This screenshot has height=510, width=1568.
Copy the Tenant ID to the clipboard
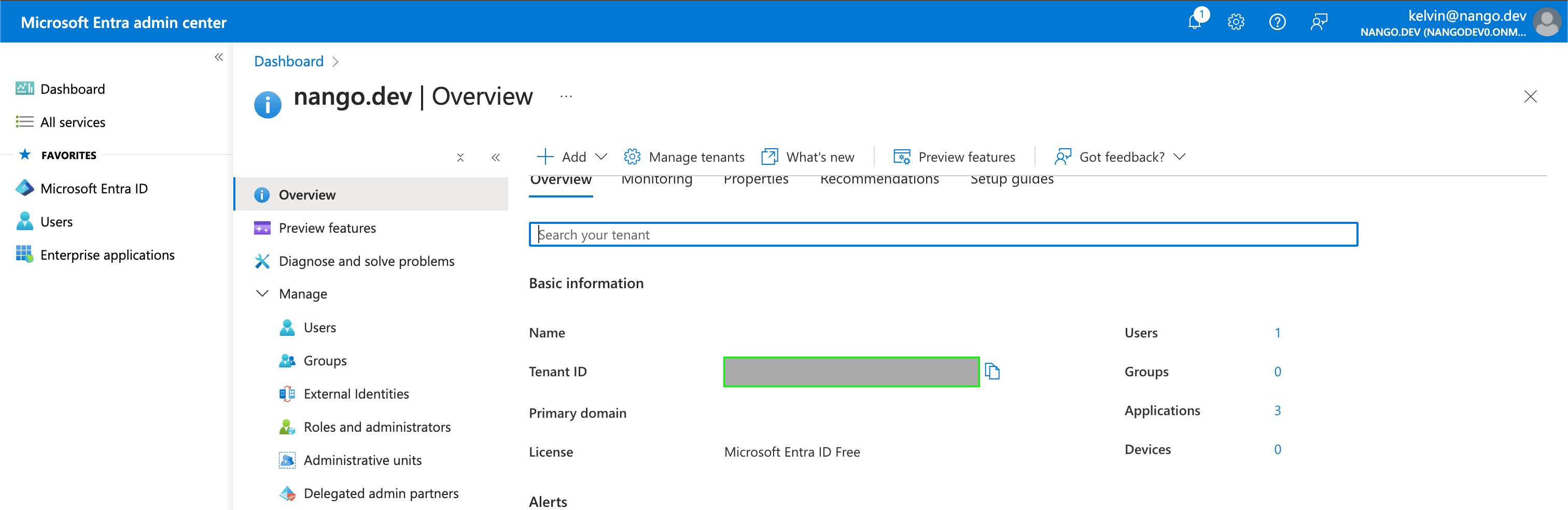992,371
